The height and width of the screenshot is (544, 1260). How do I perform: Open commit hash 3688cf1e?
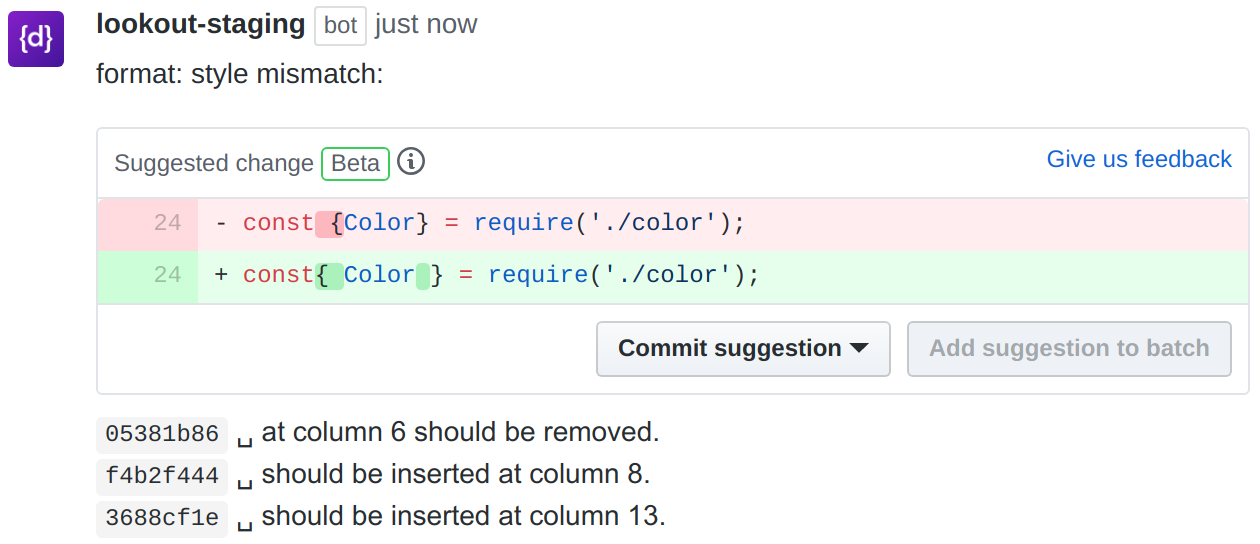coord(162,518)
